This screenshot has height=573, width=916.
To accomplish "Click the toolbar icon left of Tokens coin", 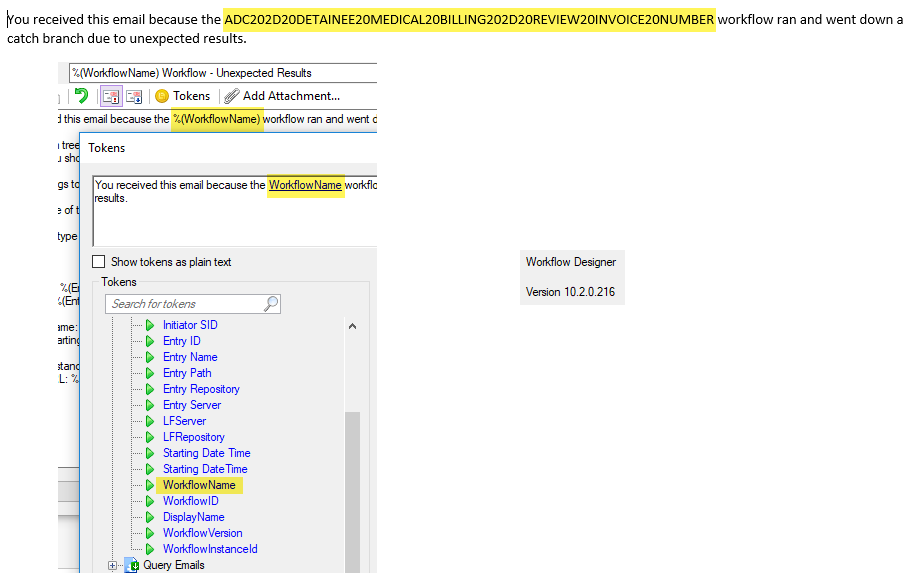I will click(133, 96).
